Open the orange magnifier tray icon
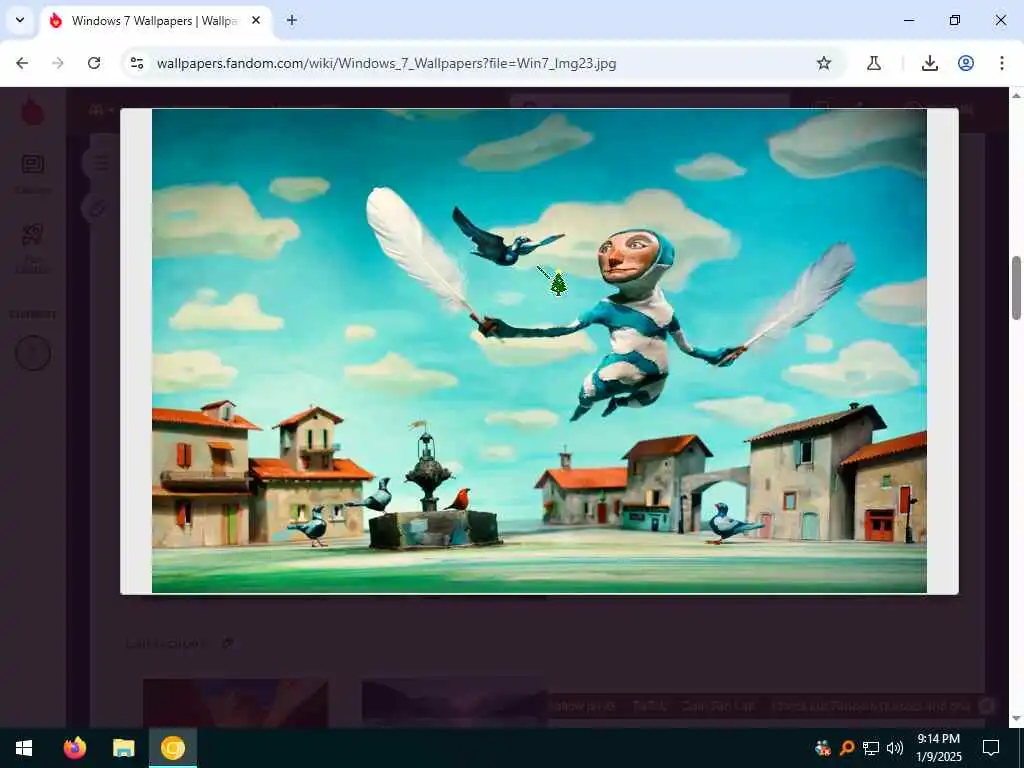1024x768 pixels. 846,748
